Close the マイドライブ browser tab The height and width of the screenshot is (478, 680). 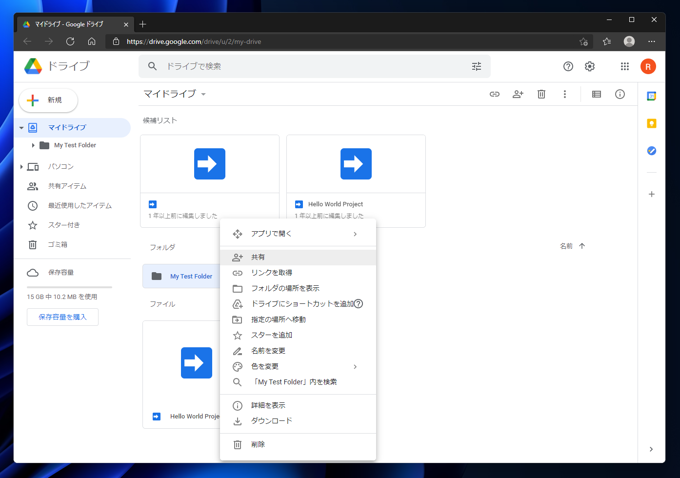pos(126,25)
